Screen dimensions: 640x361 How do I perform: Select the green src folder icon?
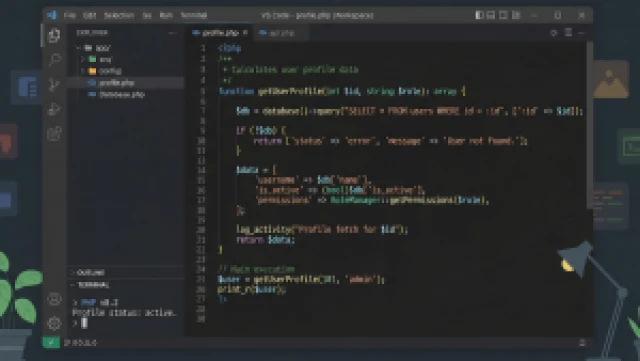(93, 59)
